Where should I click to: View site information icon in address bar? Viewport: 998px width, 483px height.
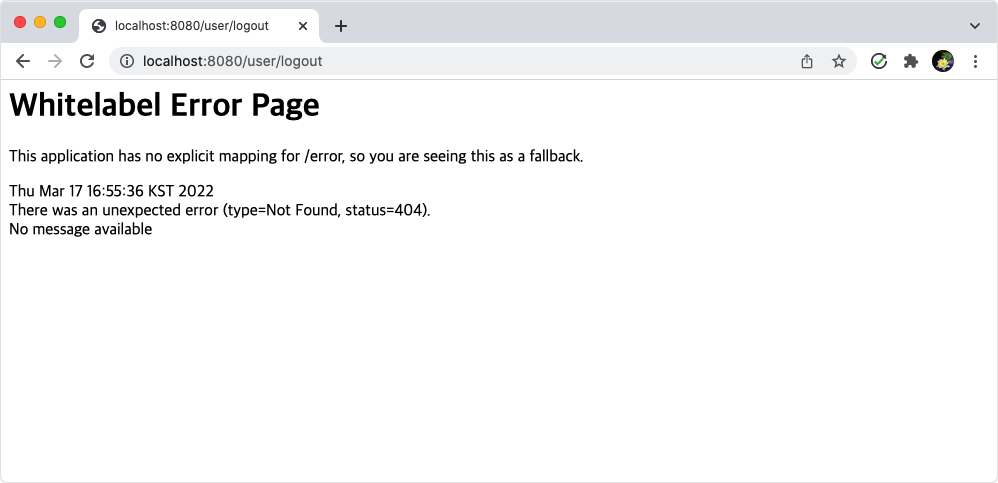tap(127, 61)
